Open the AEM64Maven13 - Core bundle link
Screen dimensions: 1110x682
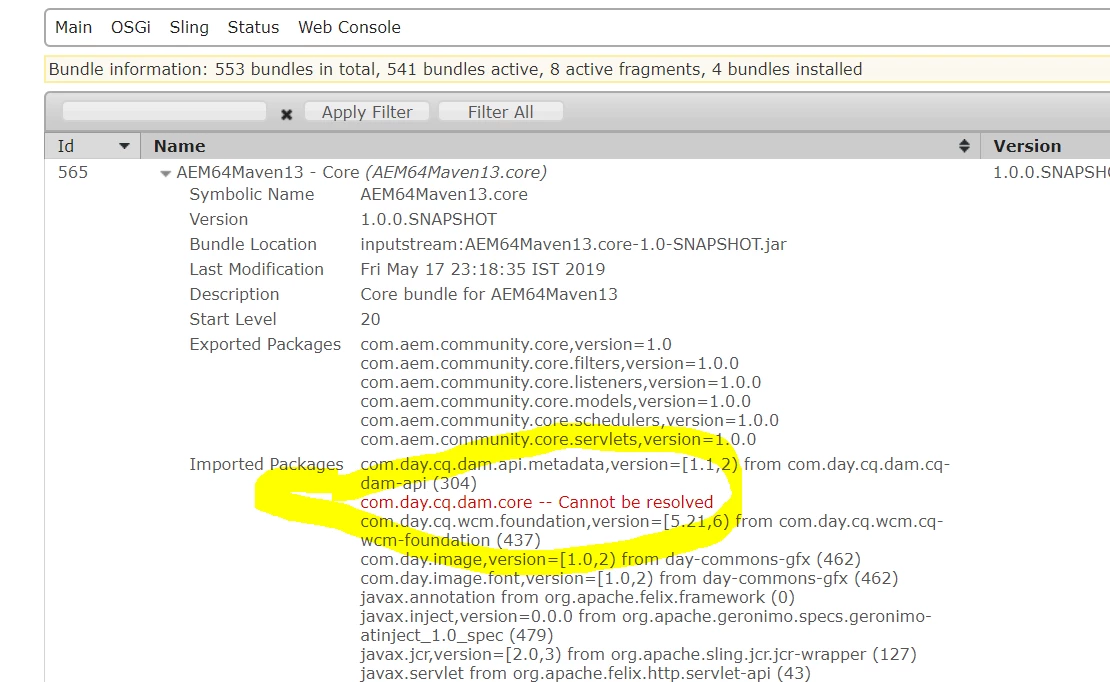coord(362,172)
